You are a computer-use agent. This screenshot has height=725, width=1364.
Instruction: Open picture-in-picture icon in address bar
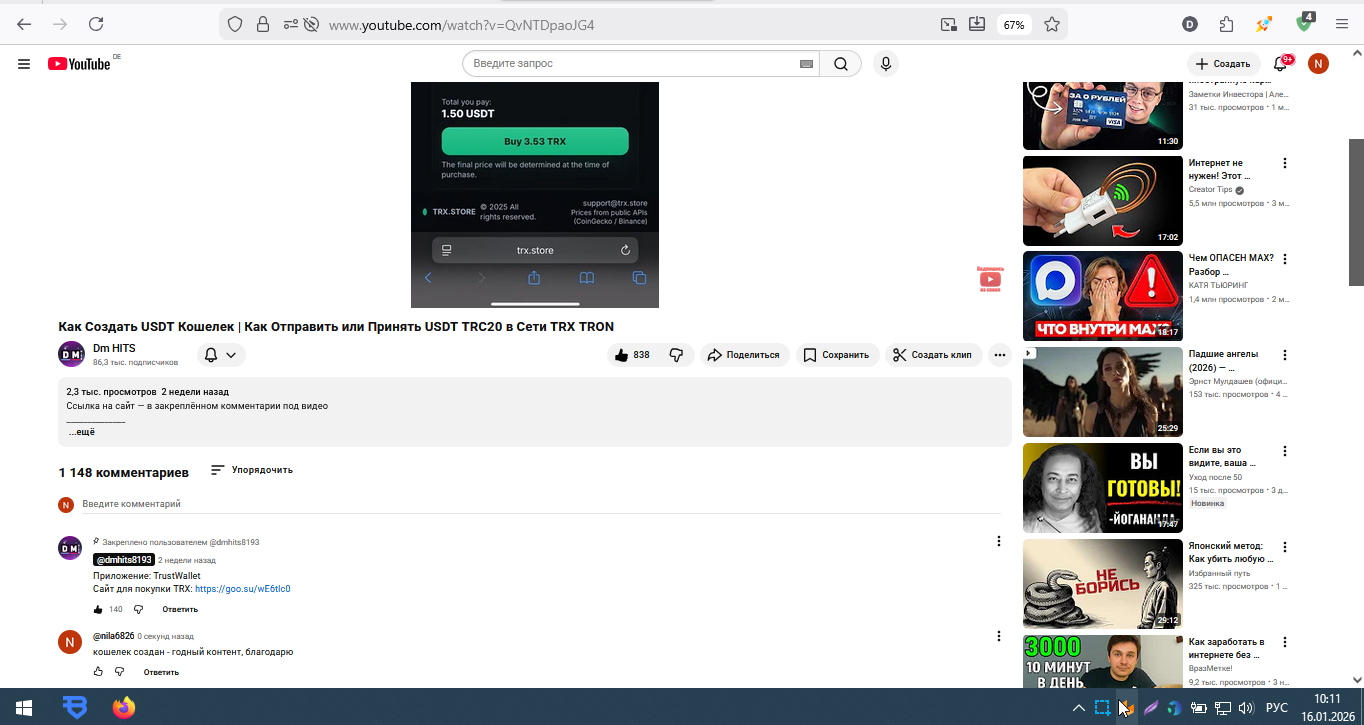948,24
